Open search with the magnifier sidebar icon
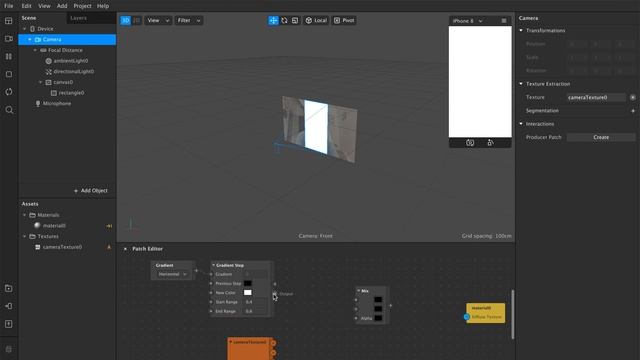 [9, 110]
